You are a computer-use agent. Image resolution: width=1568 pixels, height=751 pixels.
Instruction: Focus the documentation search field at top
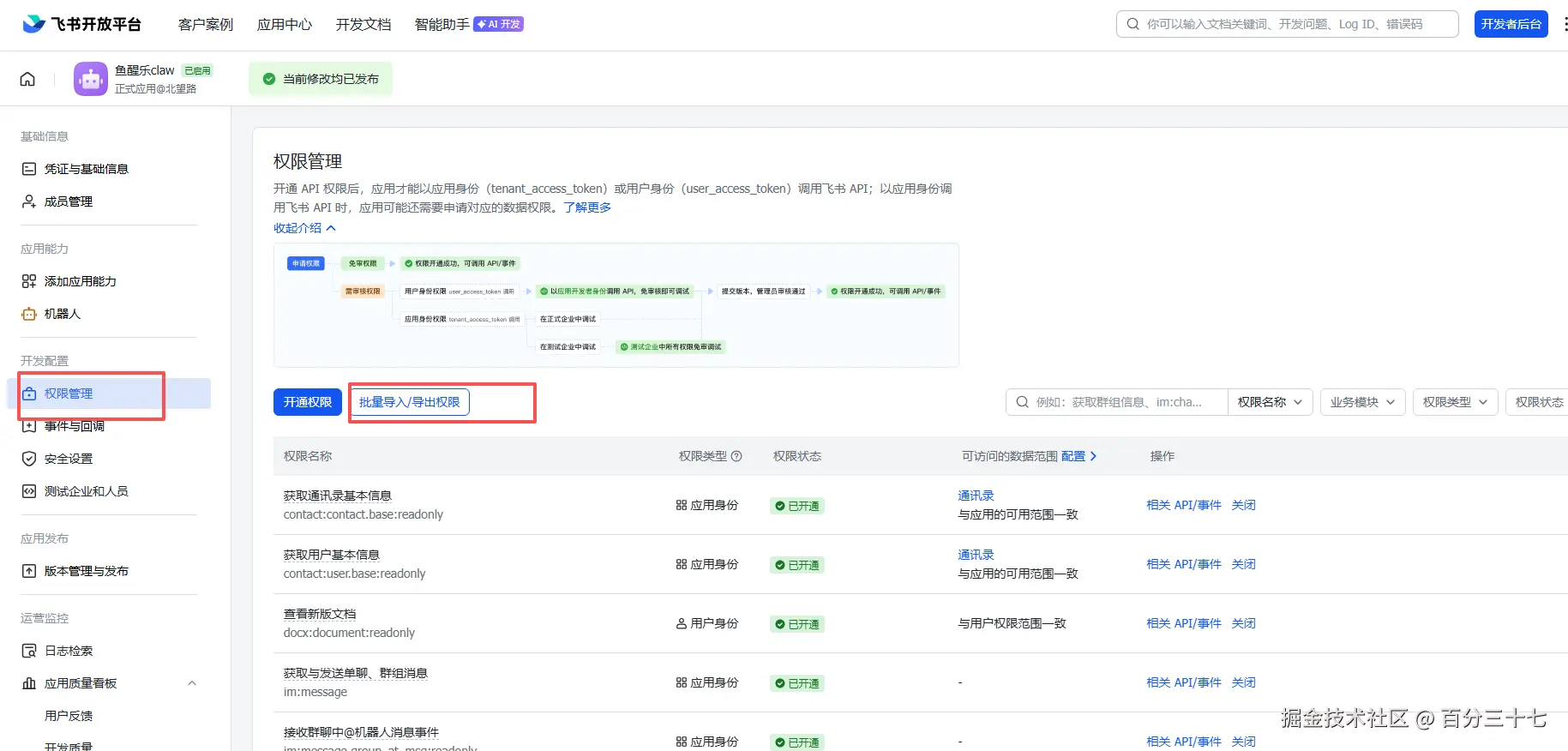coord(1288,24)
